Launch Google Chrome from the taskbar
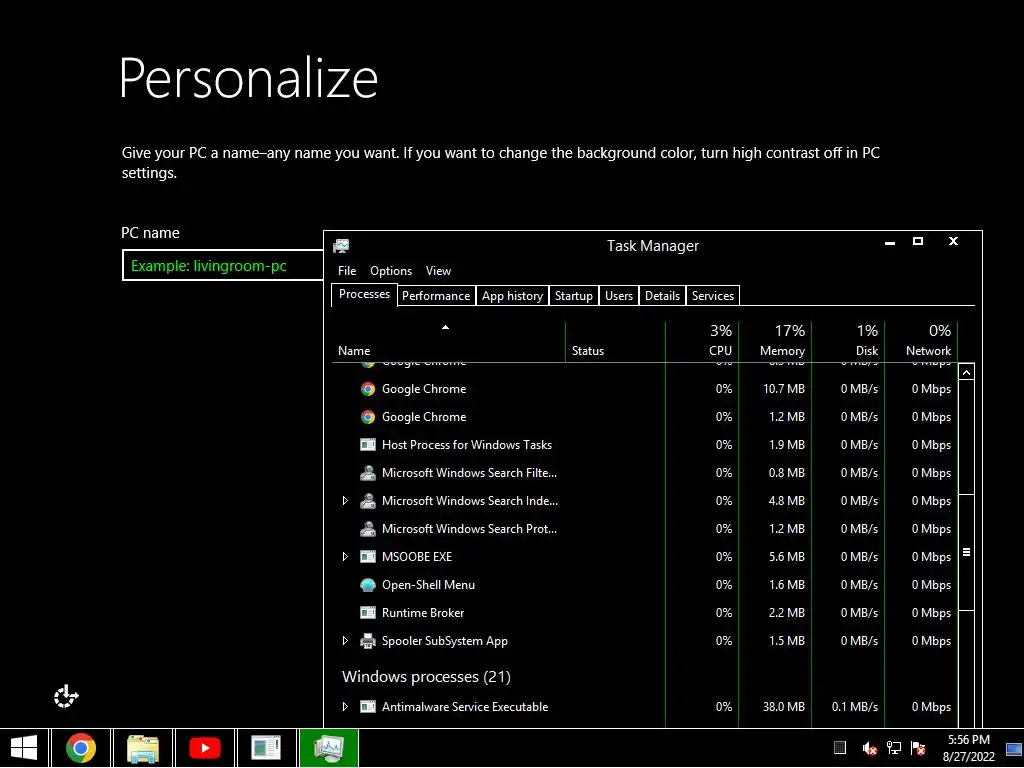 (81, 748)
